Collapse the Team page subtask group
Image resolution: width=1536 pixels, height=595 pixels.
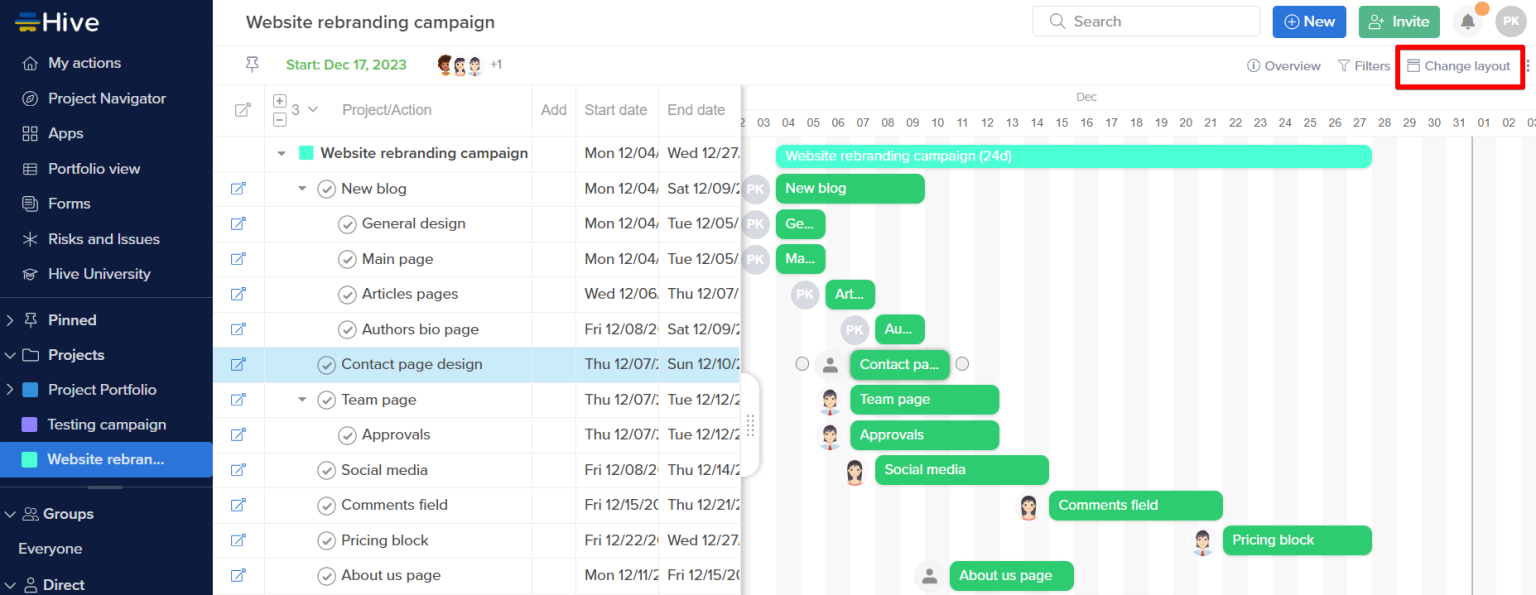(302, 399)
